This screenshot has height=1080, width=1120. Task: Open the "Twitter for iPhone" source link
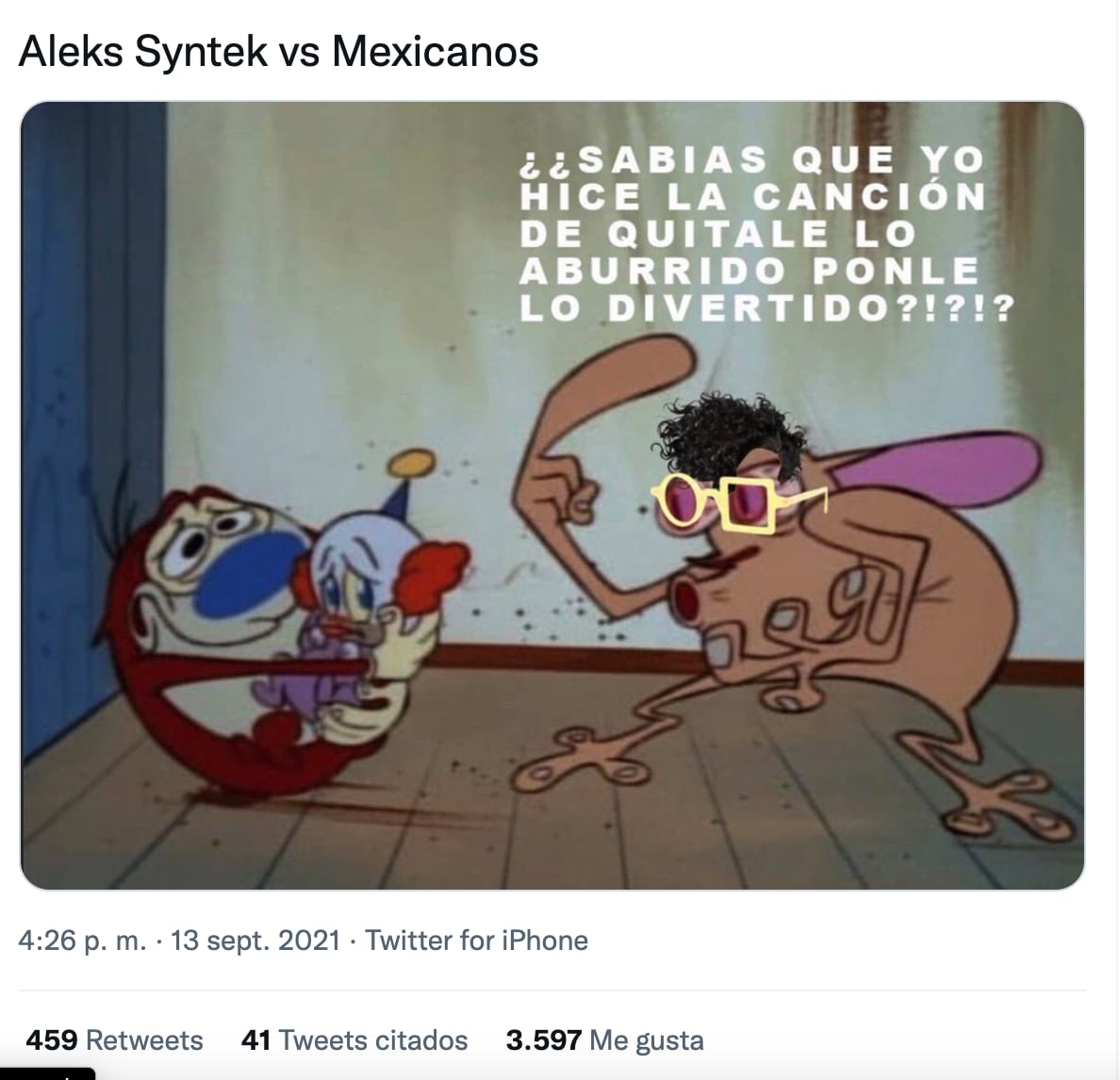pyautogui.click(x=476, y=941)
